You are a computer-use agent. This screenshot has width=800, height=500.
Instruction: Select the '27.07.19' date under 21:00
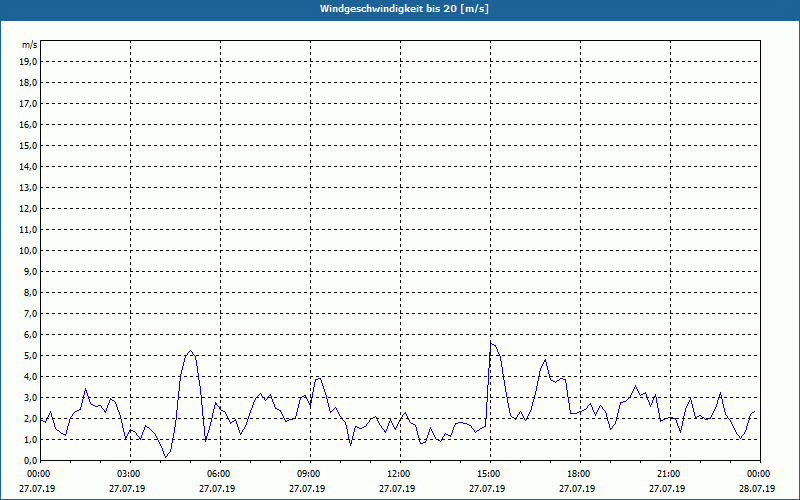pos(667,488)
